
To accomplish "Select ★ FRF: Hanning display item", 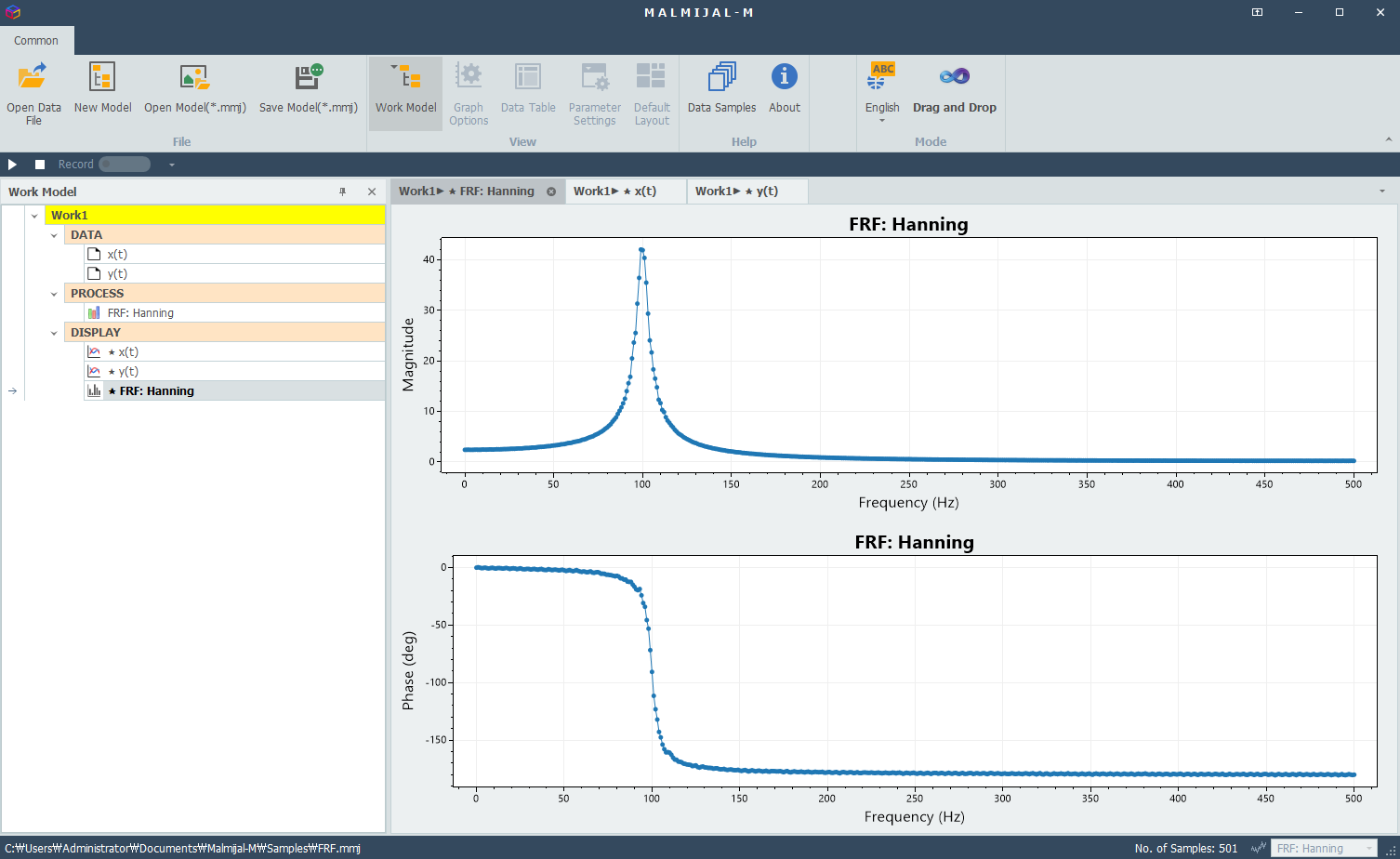I will [234, 390].
